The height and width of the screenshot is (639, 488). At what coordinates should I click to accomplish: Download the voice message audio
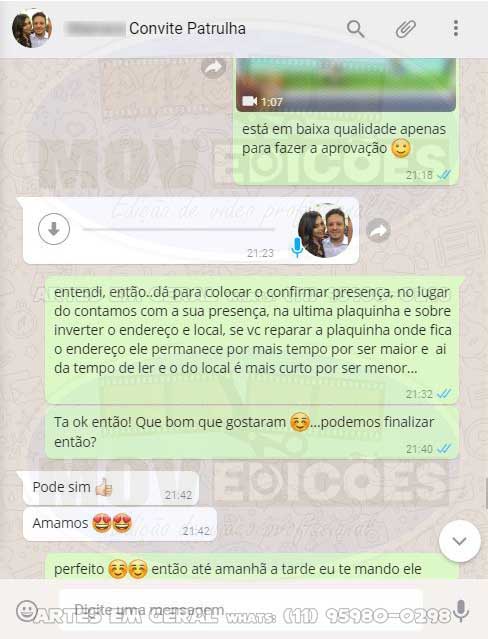54,229
